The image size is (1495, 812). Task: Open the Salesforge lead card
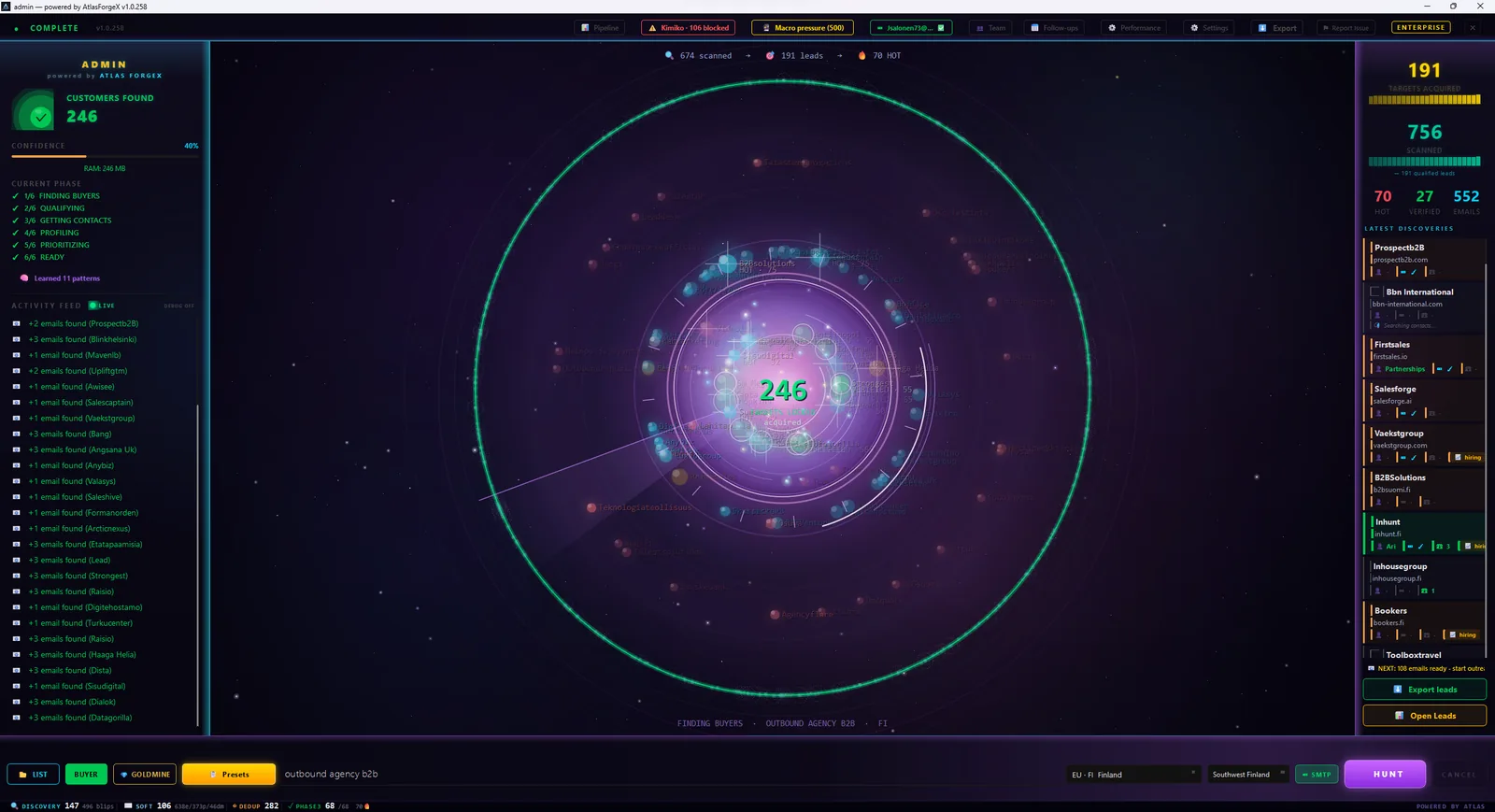click(x=1426, y=401)
